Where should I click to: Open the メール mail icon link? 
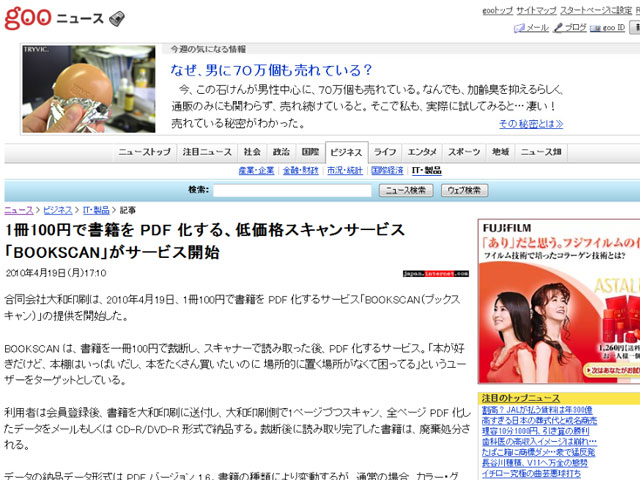click(x=531, y=28)
